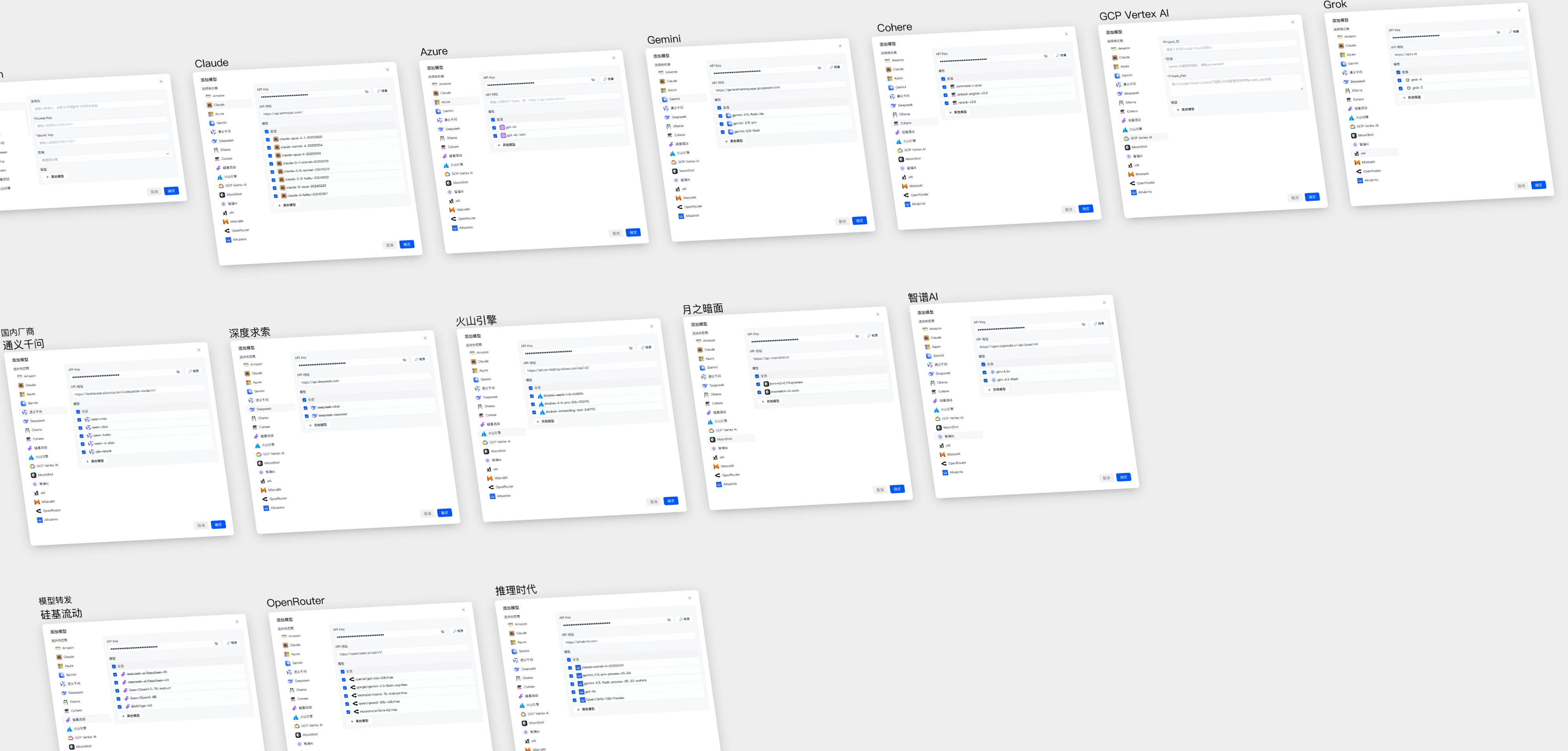Image resolution: width=1568 pixels, height=751 pixels.
Task: Click + 其他模型 in the 深度求索 dialog
Action: [318, 425]
